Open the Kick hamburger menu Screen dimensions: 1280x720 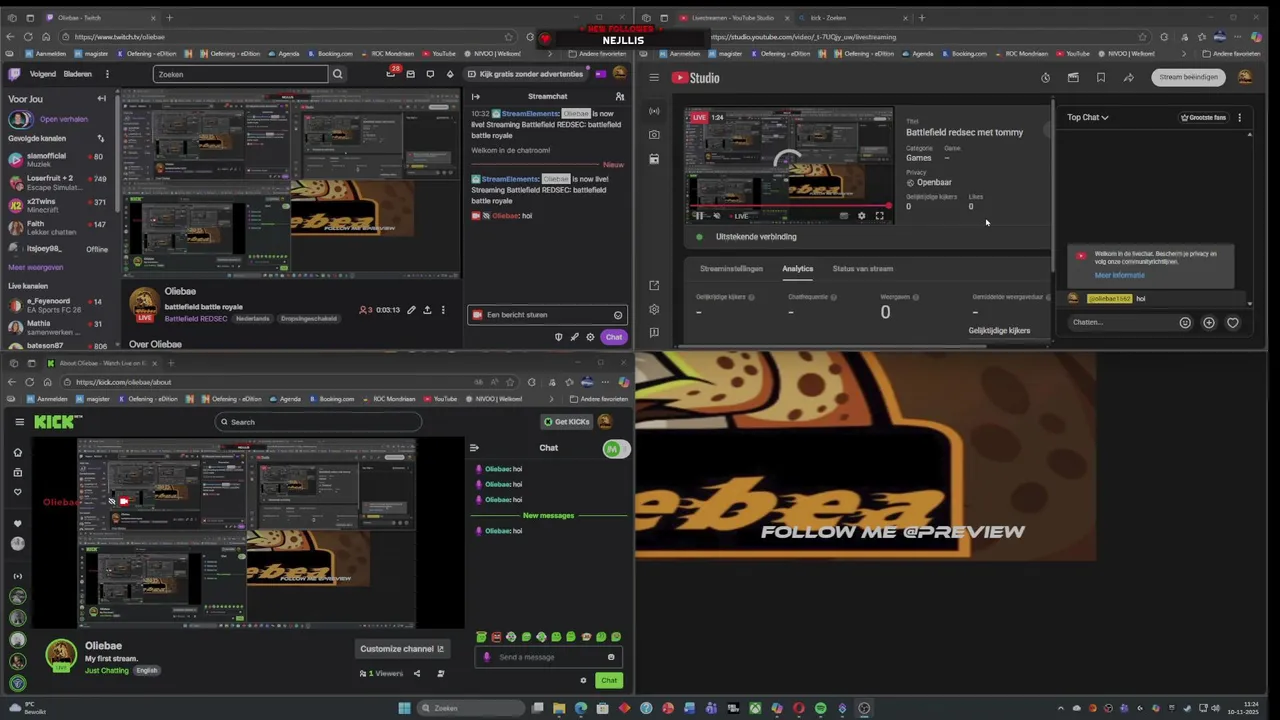(x=19, y=422)
